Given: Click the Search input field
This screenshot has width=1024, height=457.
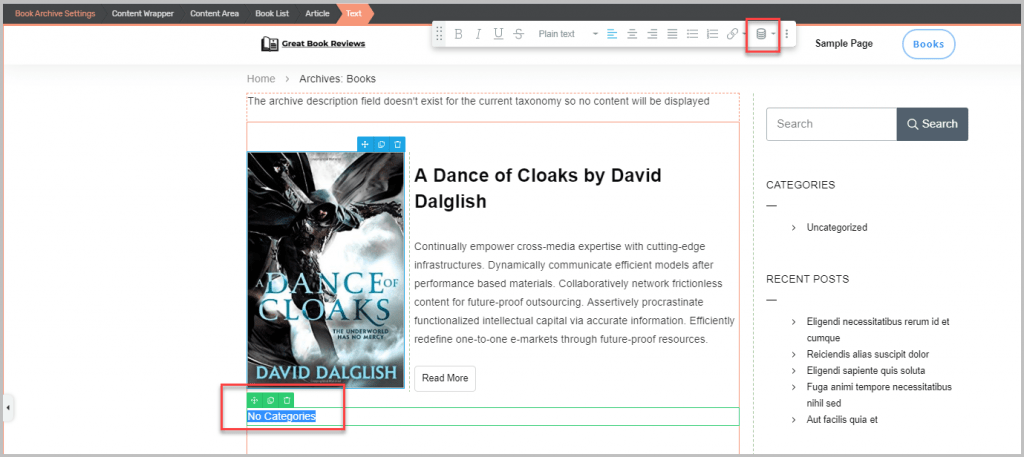Looking at the screenshot, I should coord(831,124).
